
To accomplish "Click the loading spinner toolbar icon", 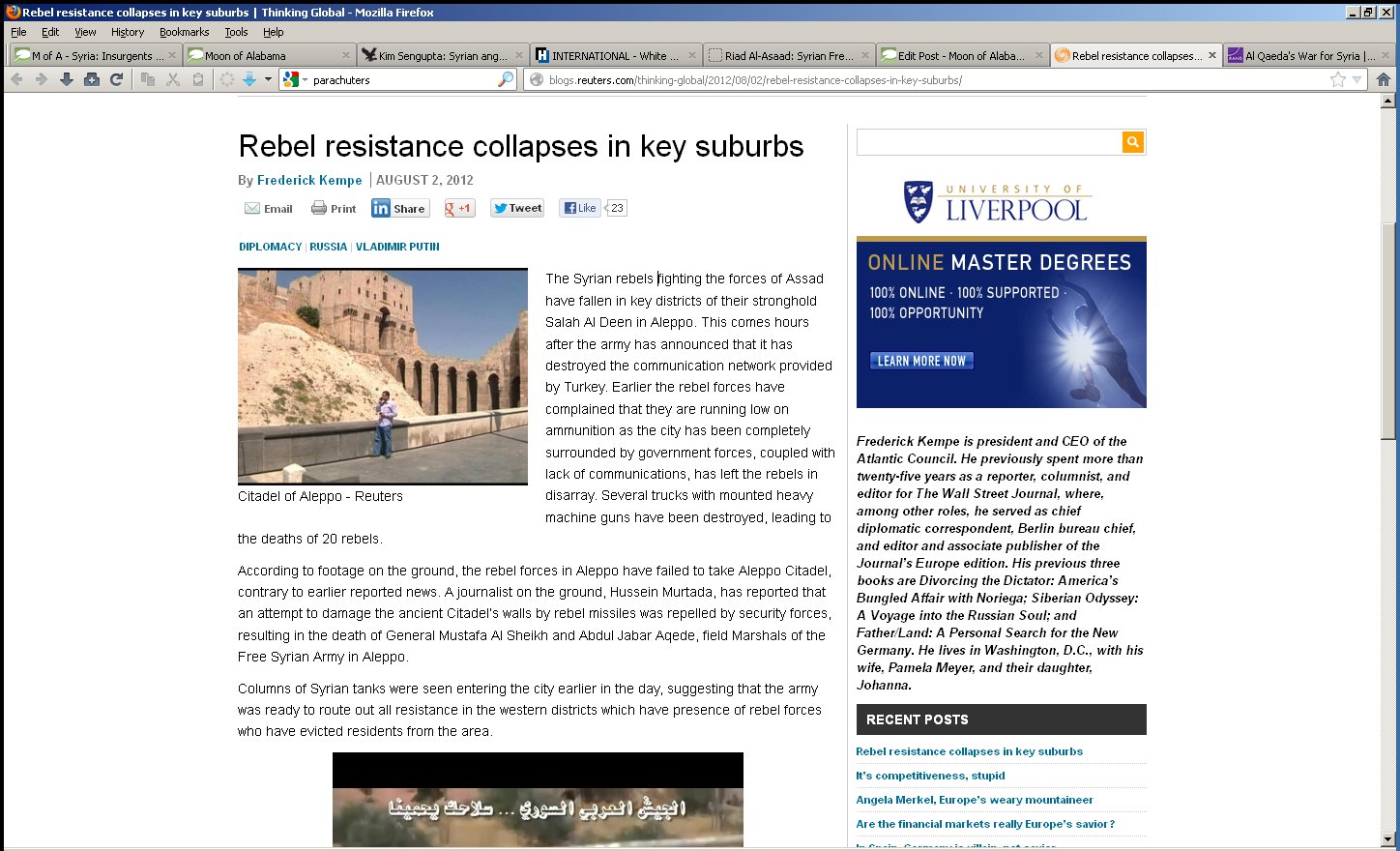I will (227, 79).
